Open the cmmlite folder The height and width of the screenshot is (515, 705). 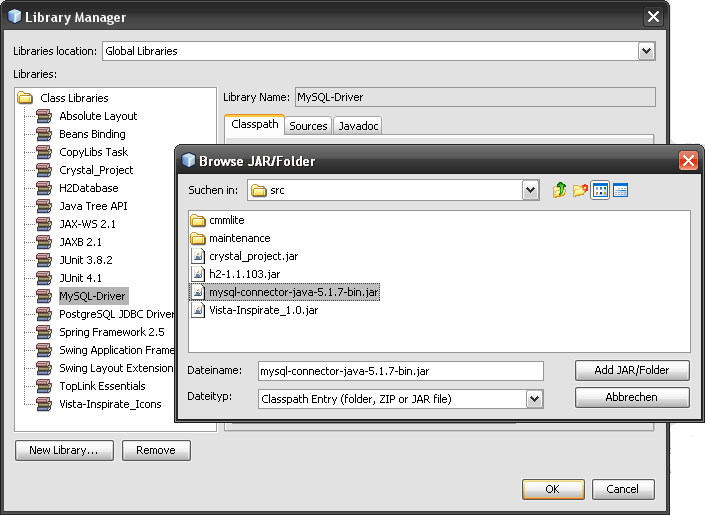pos(226,220)
